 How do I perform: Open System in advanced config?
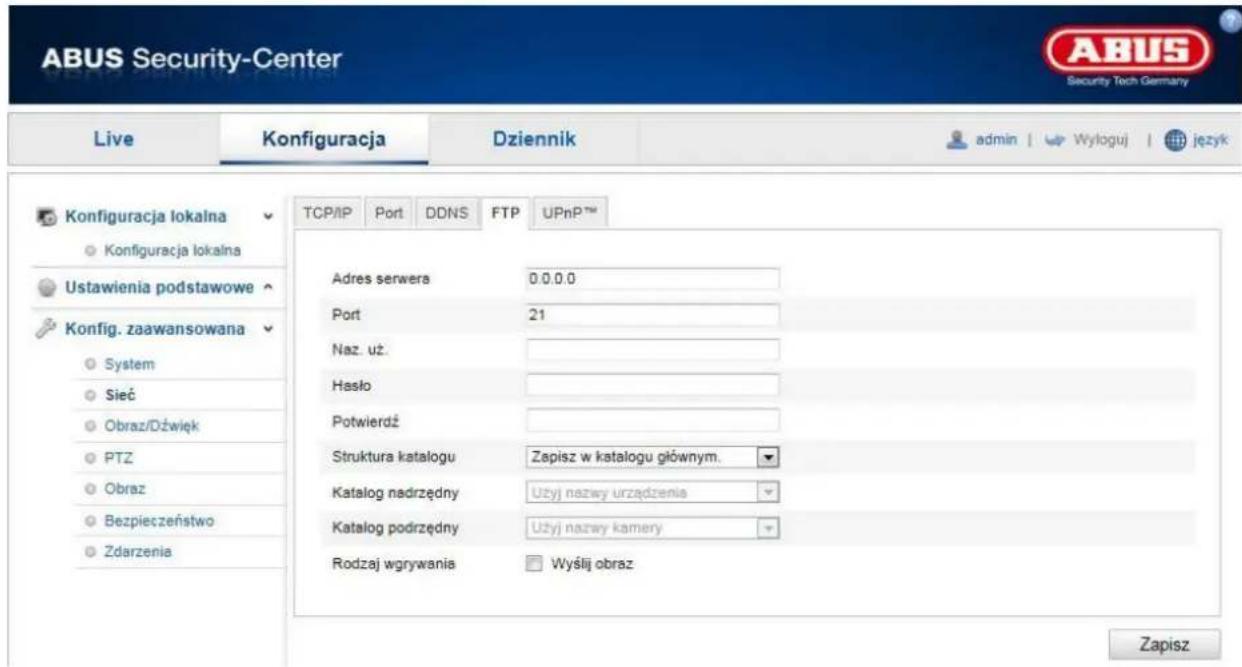[x=130, y=365]
